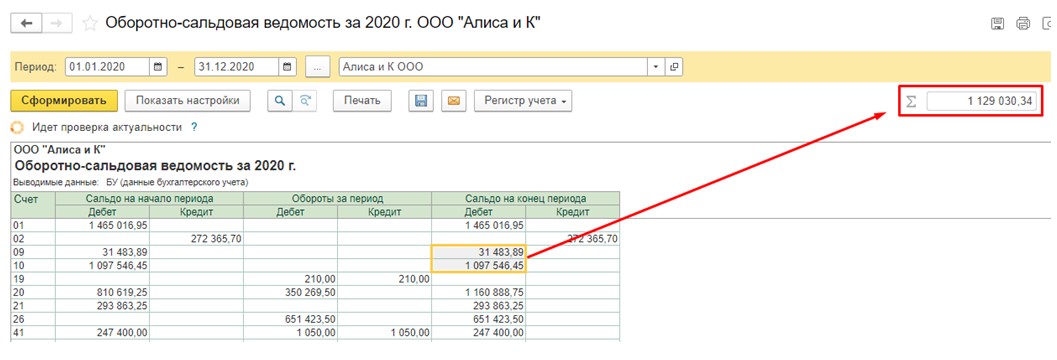Click the period selection ellipsis button
Image resolution: width=1057 pixels, height=360 pixels.
click(x=317, y=67)
